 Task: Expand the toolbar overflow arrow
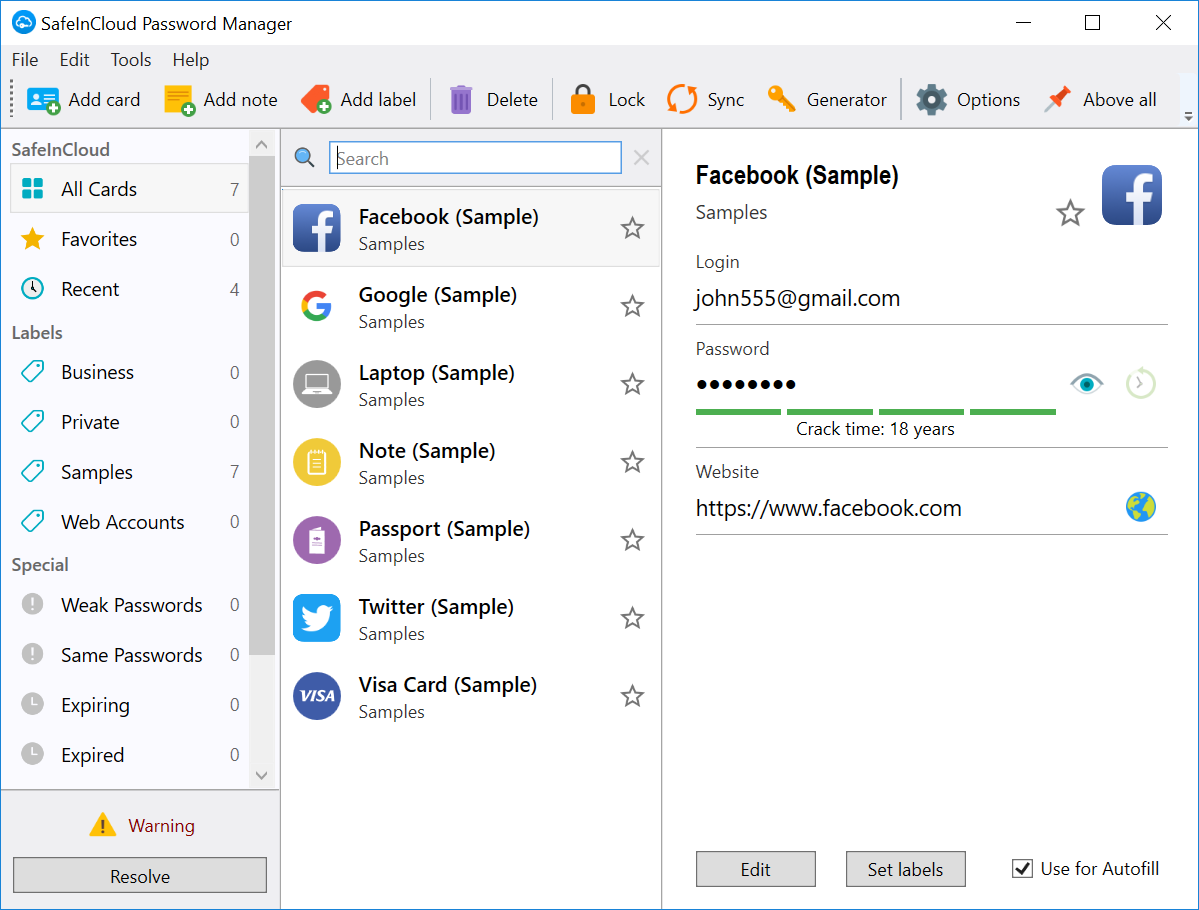[x=1188, y=117]
